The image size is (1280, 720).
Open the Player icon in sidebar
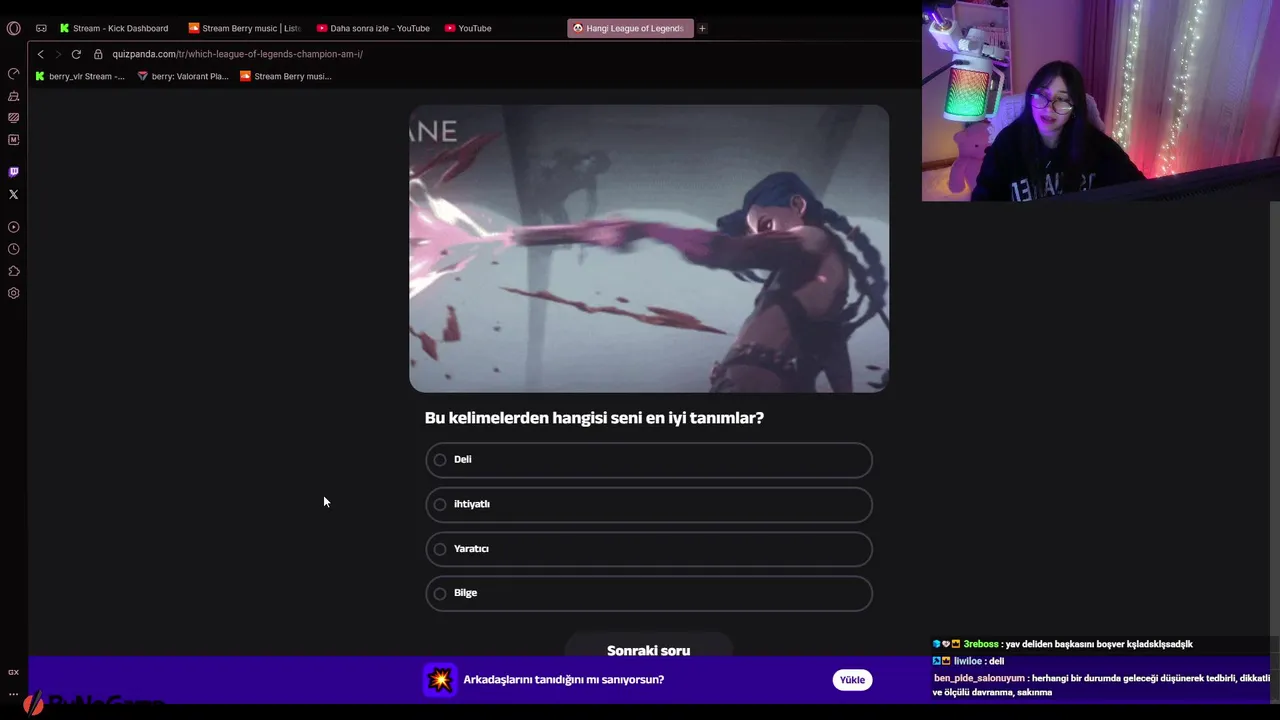[x=13, y=227]
